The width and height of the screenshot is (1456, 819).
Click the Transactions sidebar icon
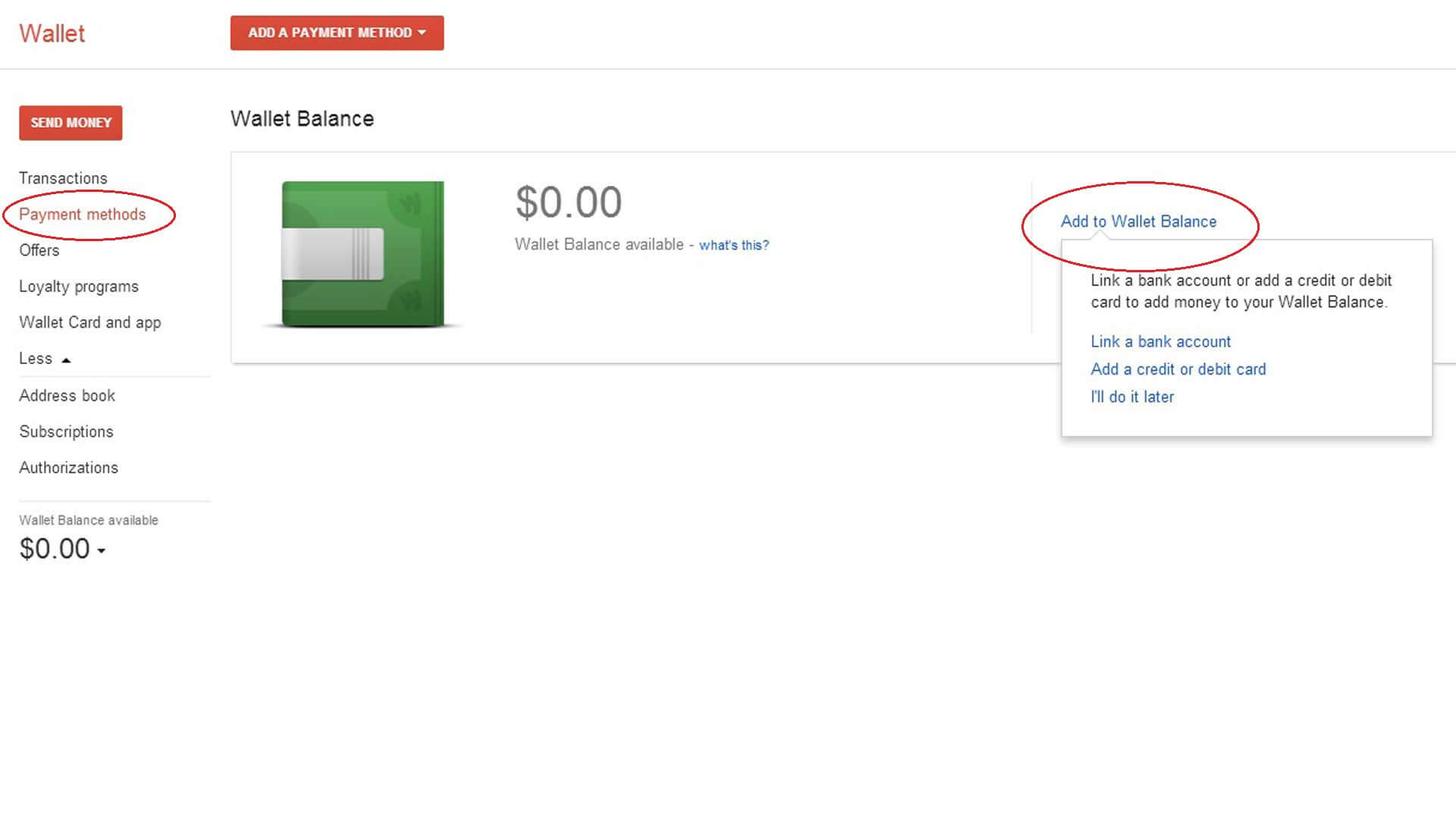pyautogui.click(x=62, y=177)
